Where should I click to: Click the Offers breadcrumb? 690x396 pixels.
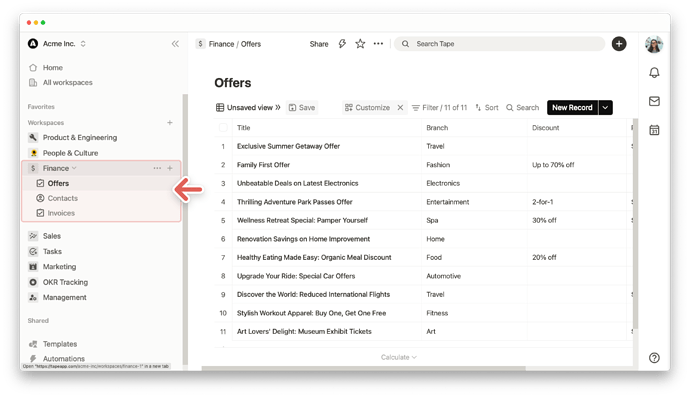click(x=251, y=44)
